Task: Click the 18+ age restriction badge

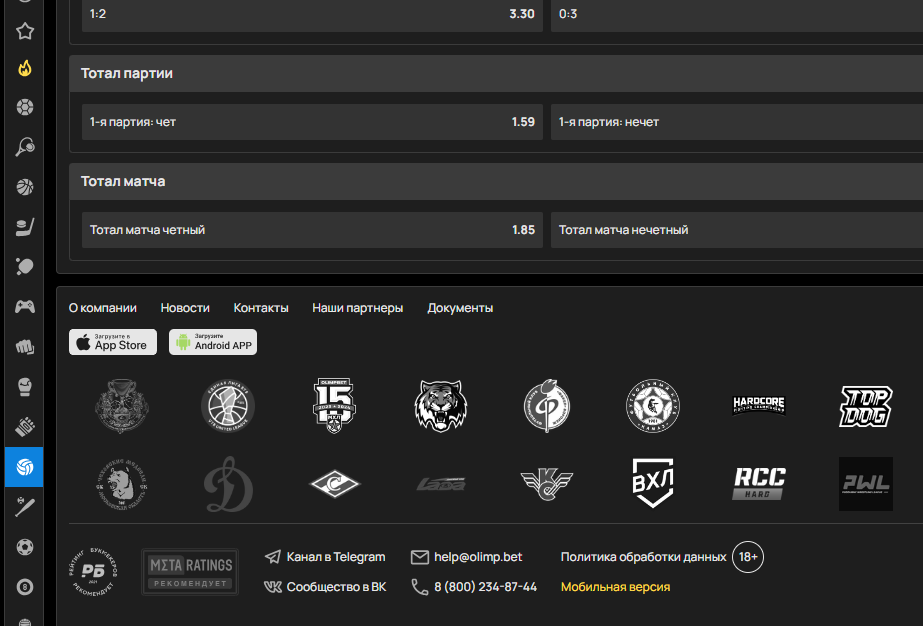Action: pyautogui.click(x=748, y=557)
